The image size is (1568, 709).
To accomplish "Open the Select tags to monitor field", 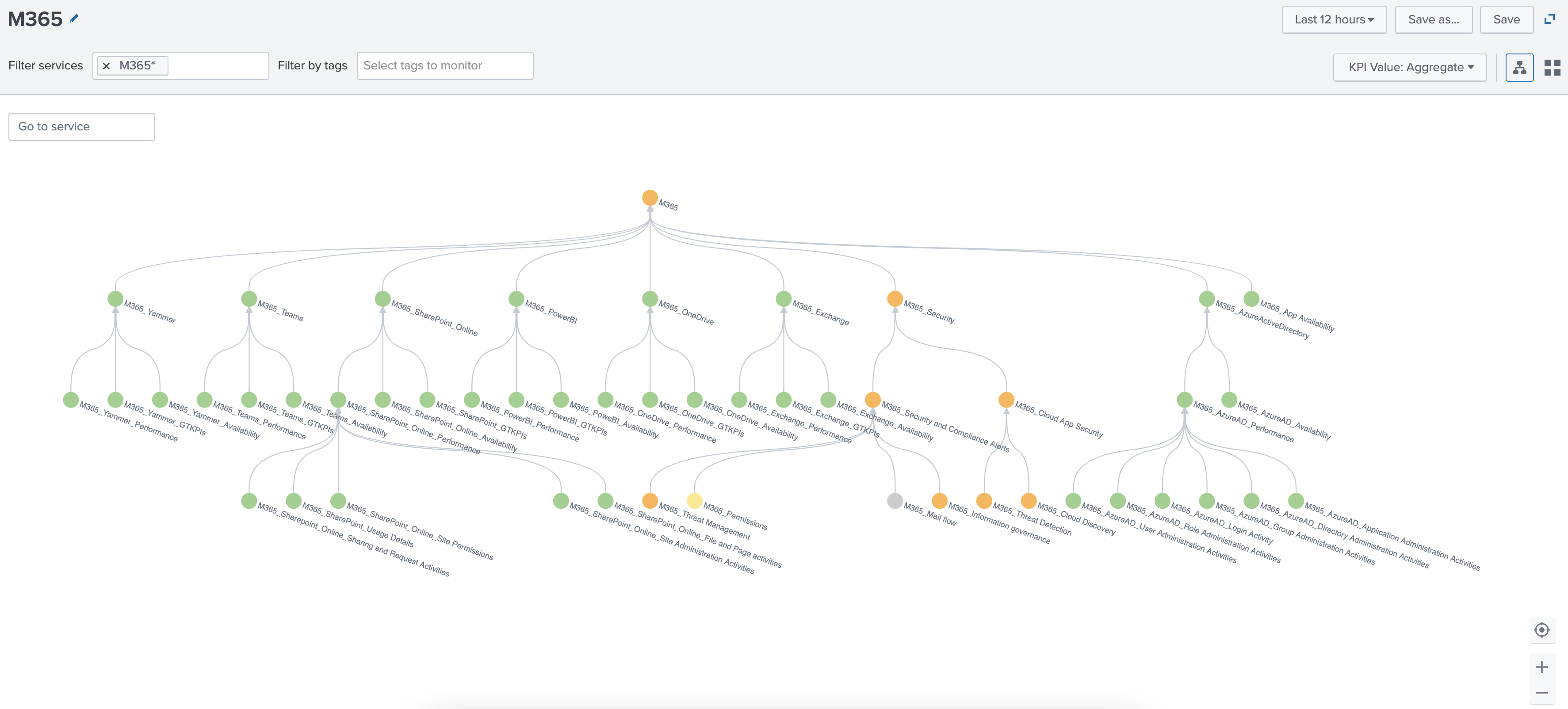I will [x=445, y=66].
